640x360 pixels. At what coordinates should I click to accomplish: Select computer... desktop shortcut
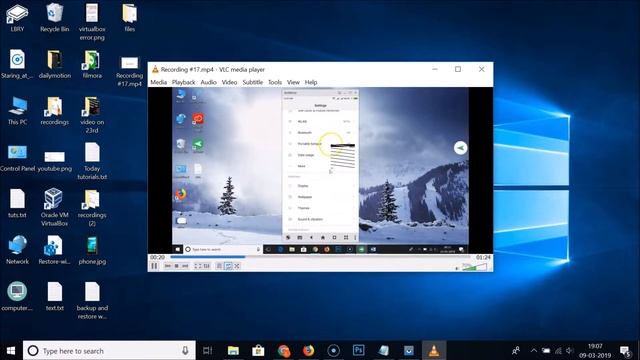[17, 296]
